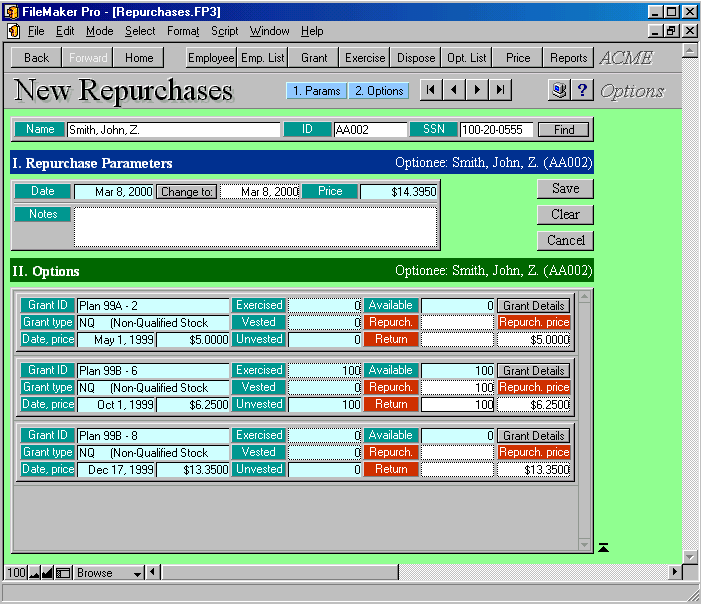The height and width of the screenshot is (604, 701).
Task: Click the Back button
Action: click(x=36, y=58)
